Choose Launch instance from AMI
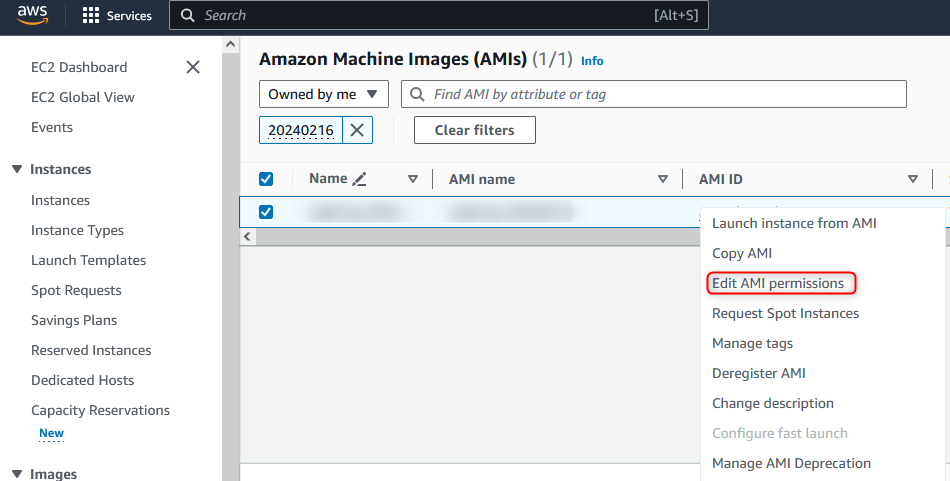The image size is (950, 481). point(794,224)
